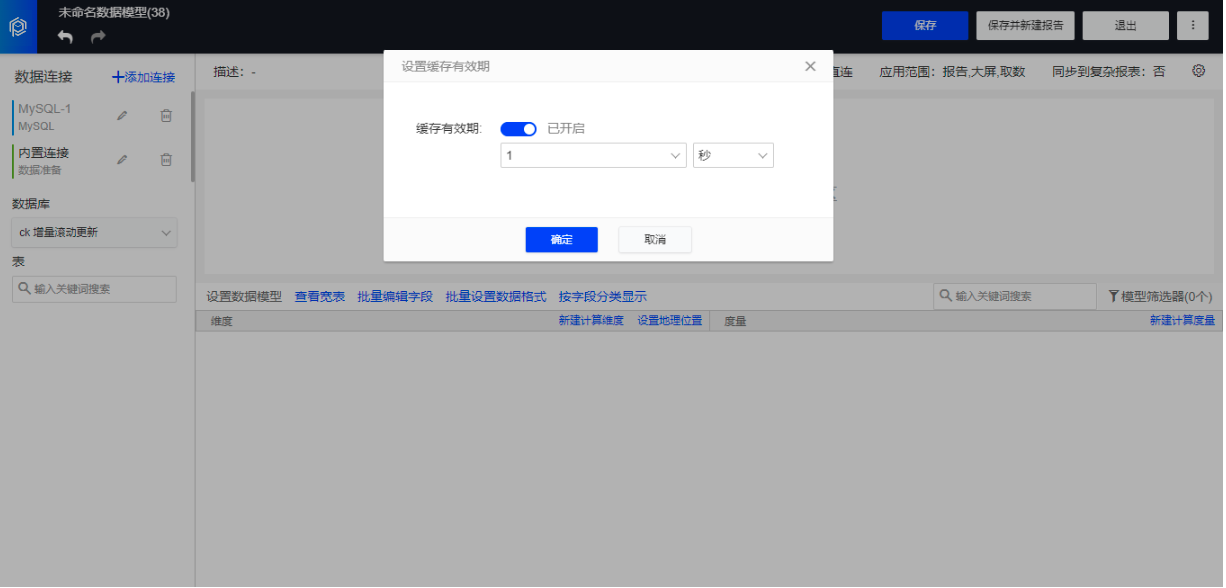Click the redo arrow icon
The width and height of the screenshot is (1226, 588).
[98, 37]
